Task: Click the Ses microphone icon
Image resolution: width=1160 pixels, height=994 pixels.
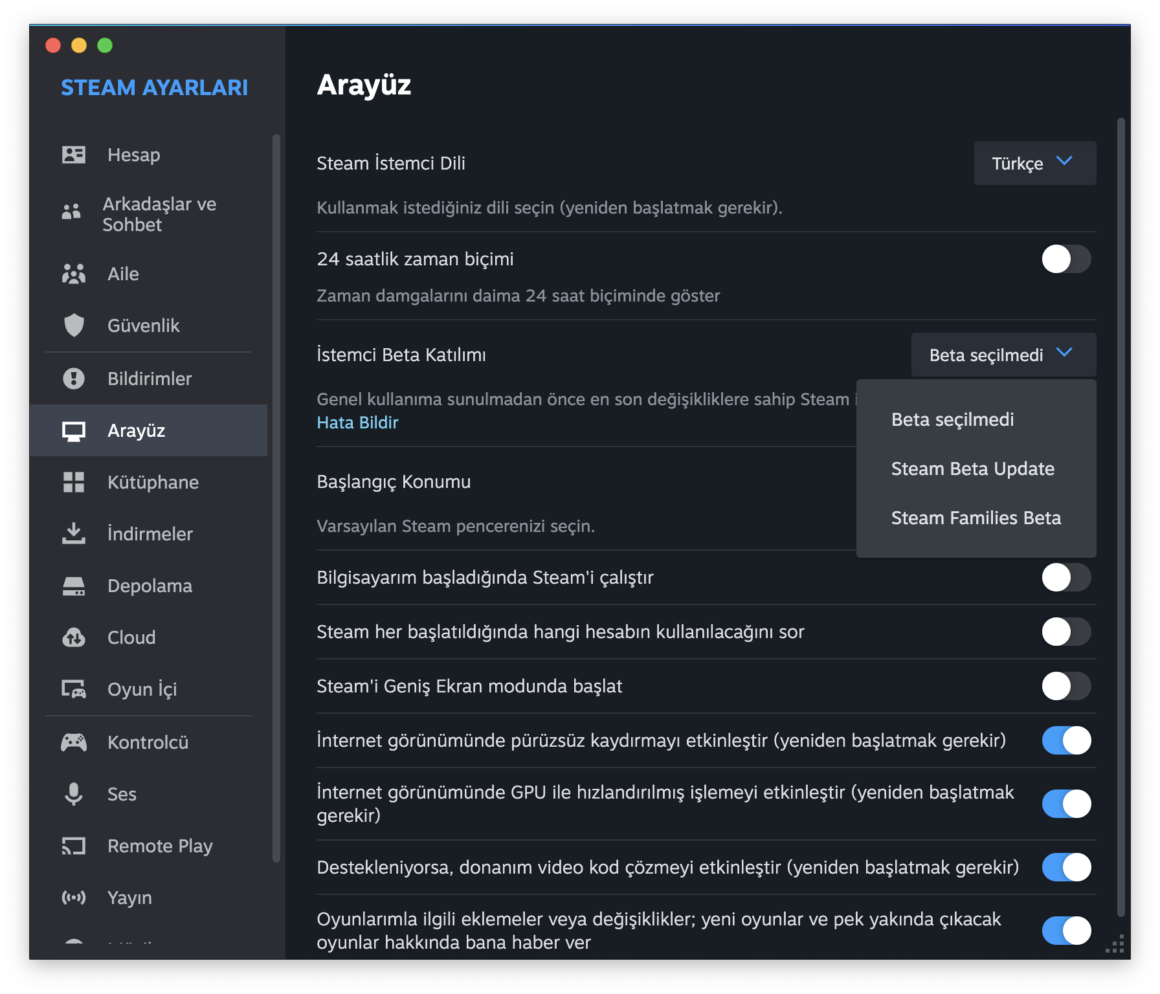Action: coord(73,794)
